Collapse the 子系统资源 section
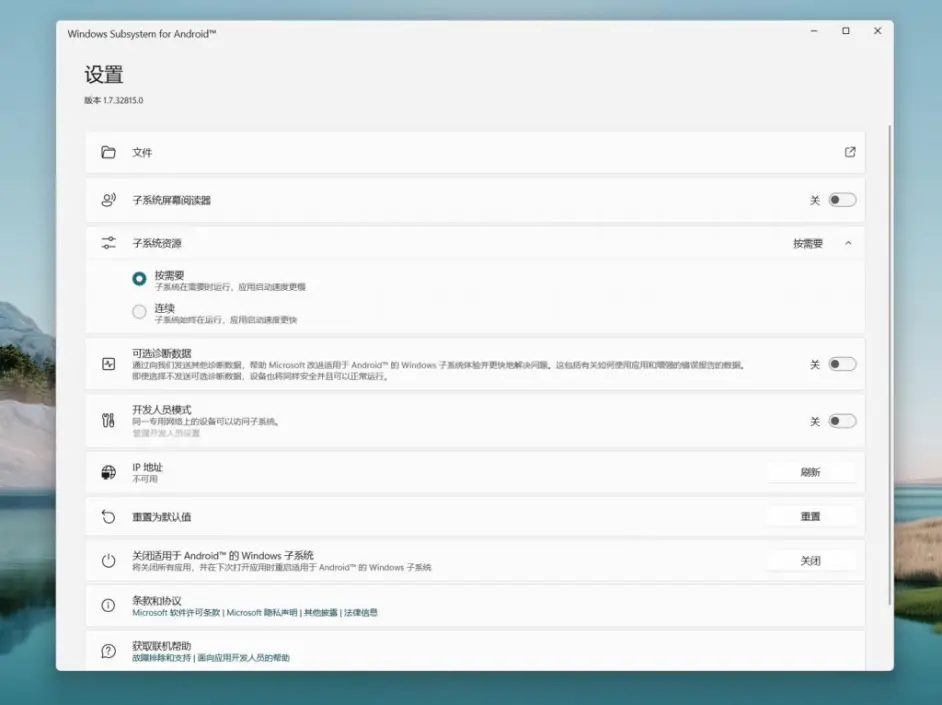Screen dimensions: 942x705 [x=849, y=242]
